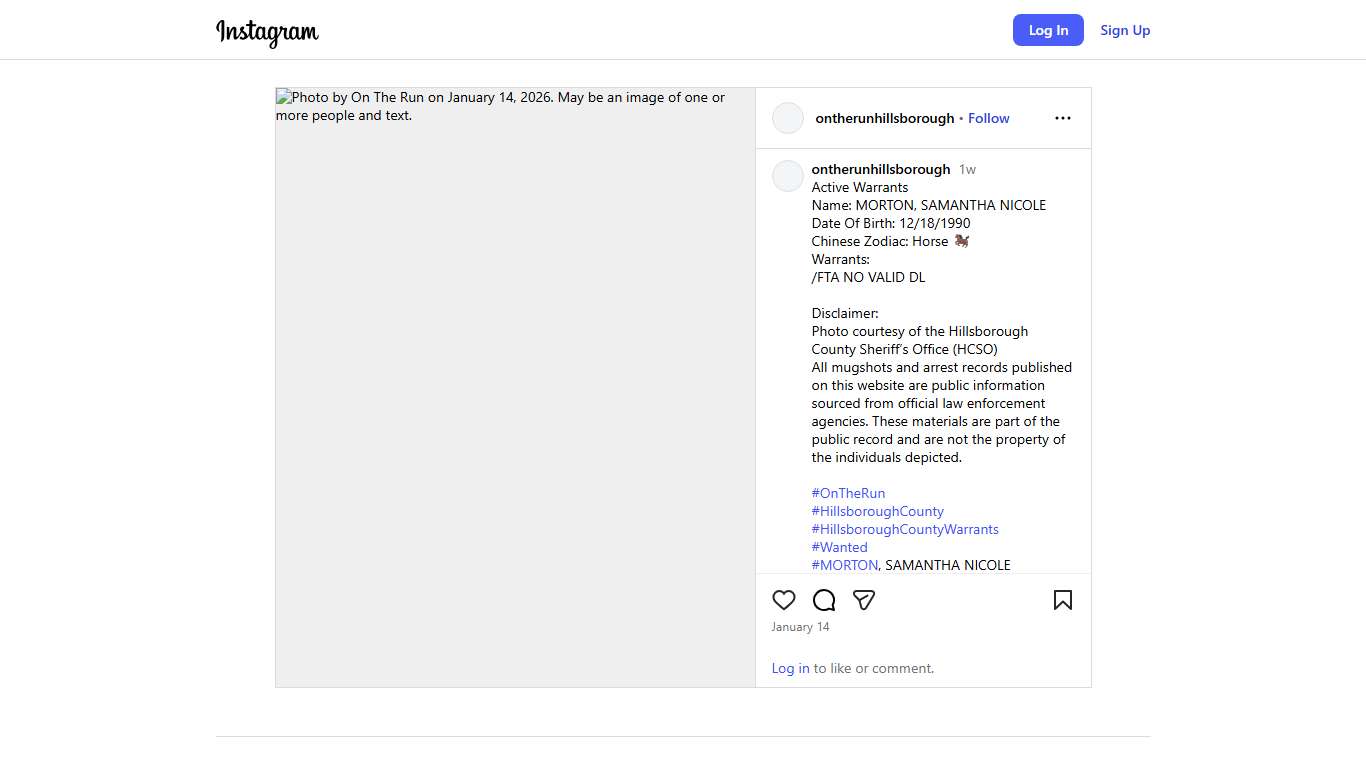The height and width of the screenshot is (768, 1366).
Task: Open ontherunhillsborough username in the caption
Action: tap(881, 169)
